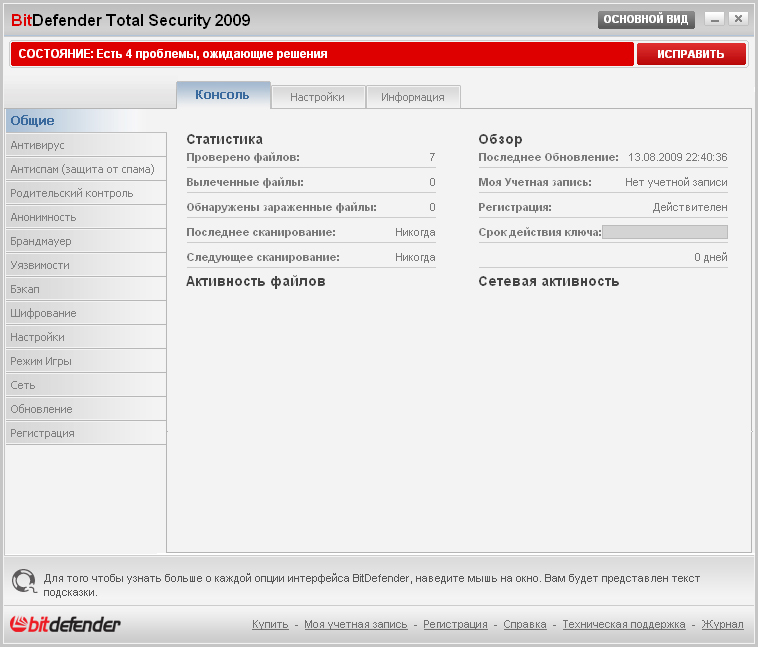Viewport: 758px width, 647px height.
Task: Click 'Моя Учетная запись:' label
Action: (535, 182)
